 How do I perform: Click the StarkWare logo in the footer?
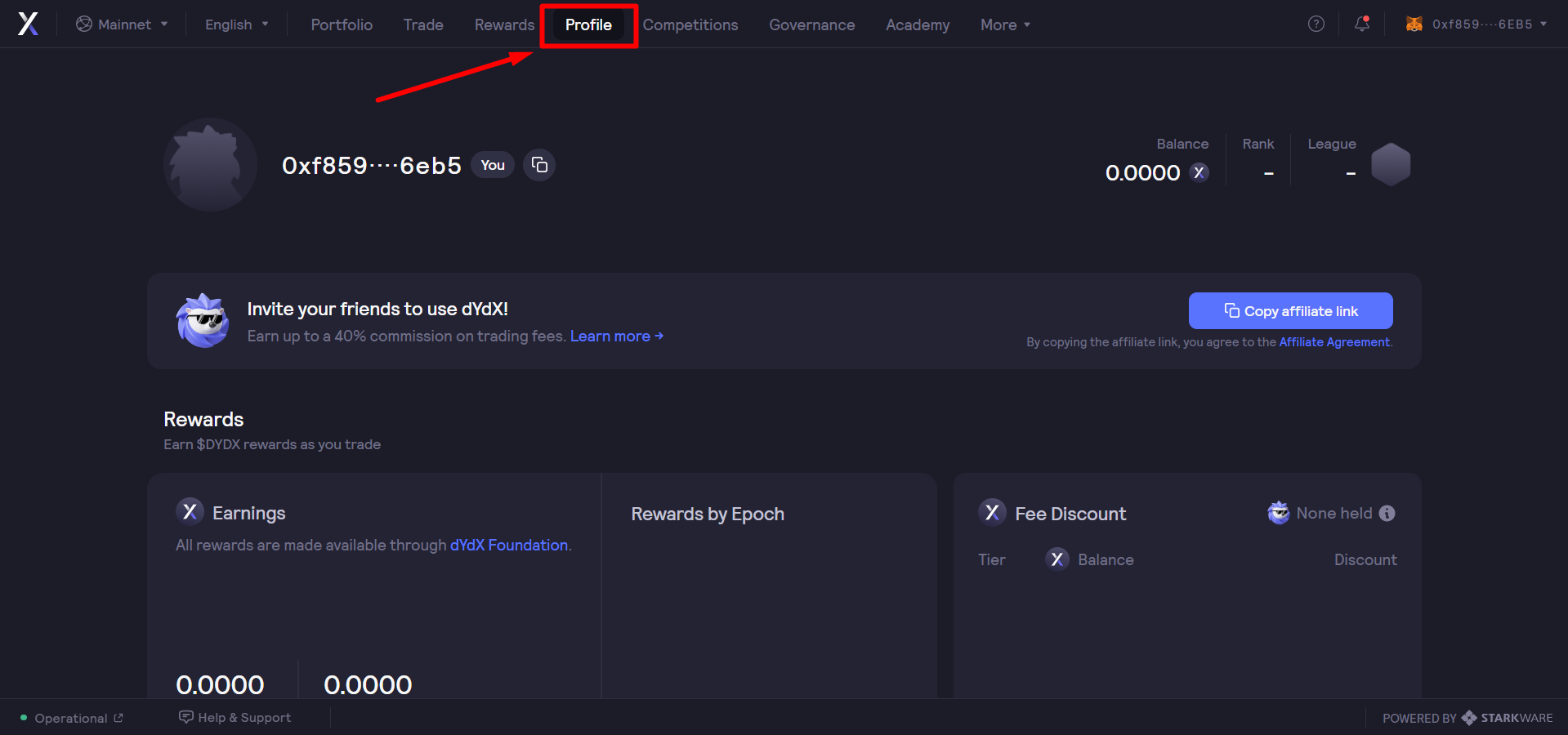coord(1507,718)
